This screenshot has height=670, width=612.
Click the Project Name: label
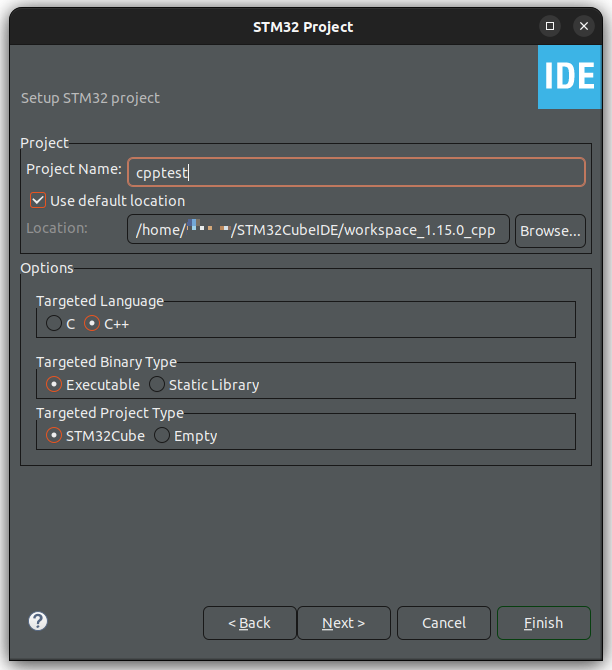coord(74,169)
